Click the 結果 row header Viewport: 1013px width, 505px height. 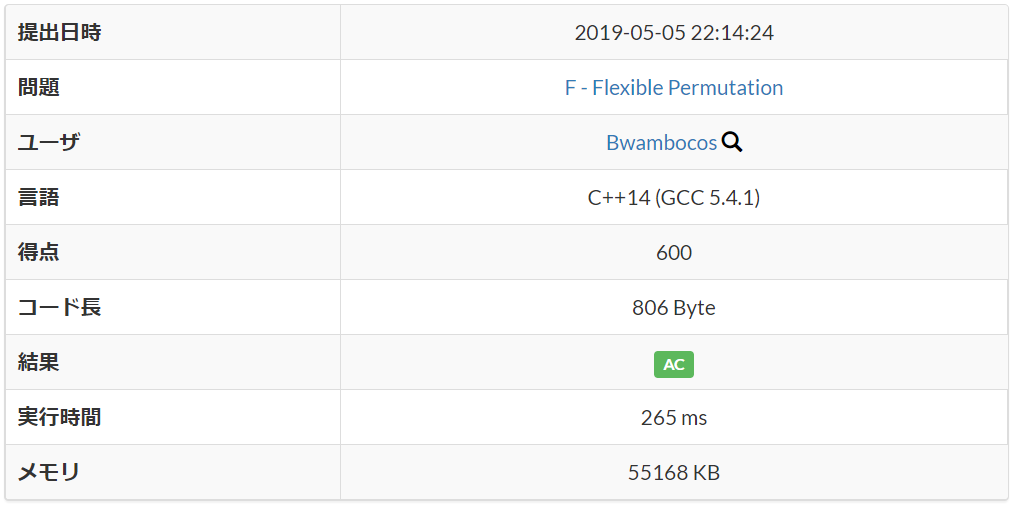pos(39,363)
